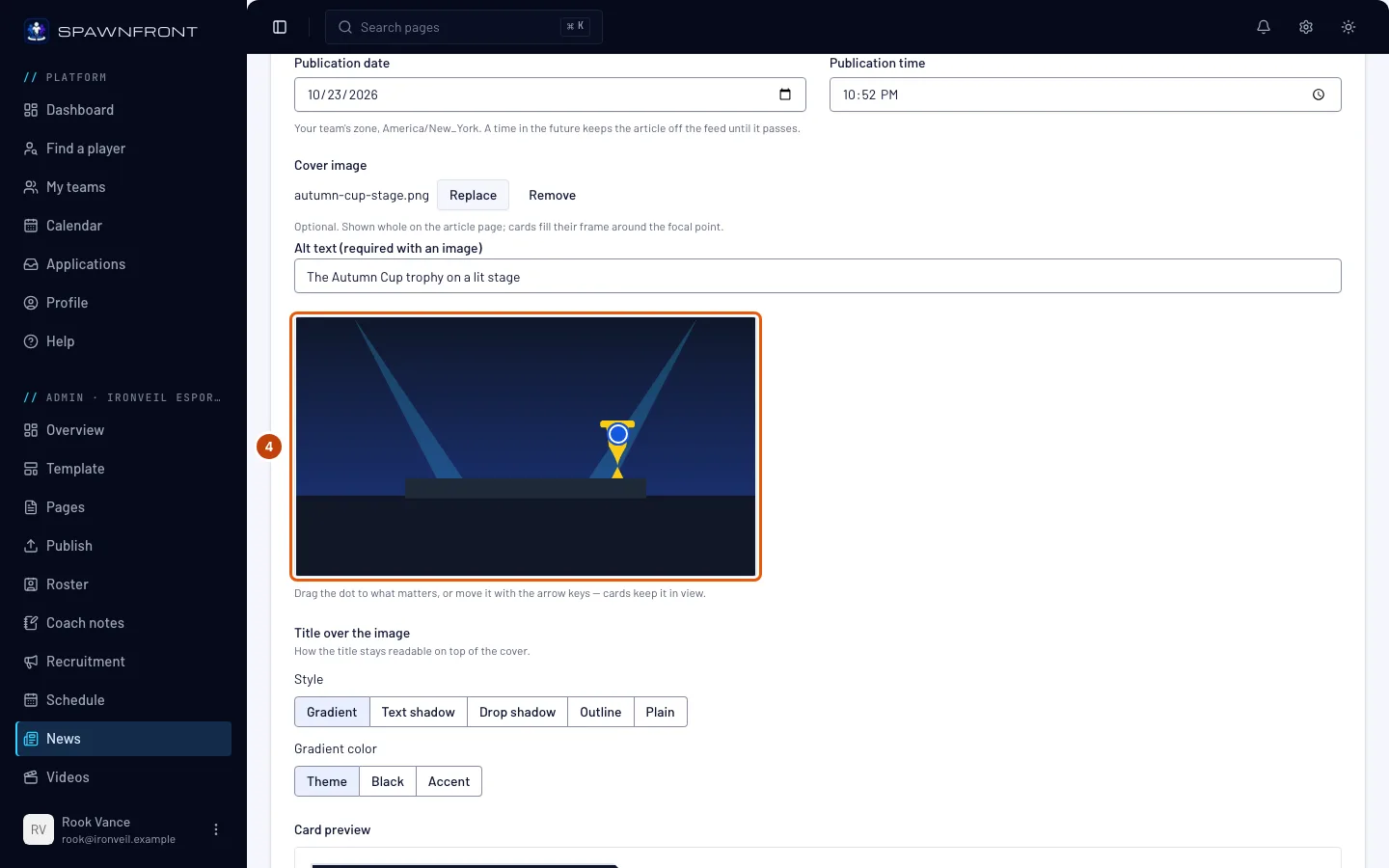This screenshot has height=868, width=1389.
Task: Select Gradient title style
Action: point(332,712)
